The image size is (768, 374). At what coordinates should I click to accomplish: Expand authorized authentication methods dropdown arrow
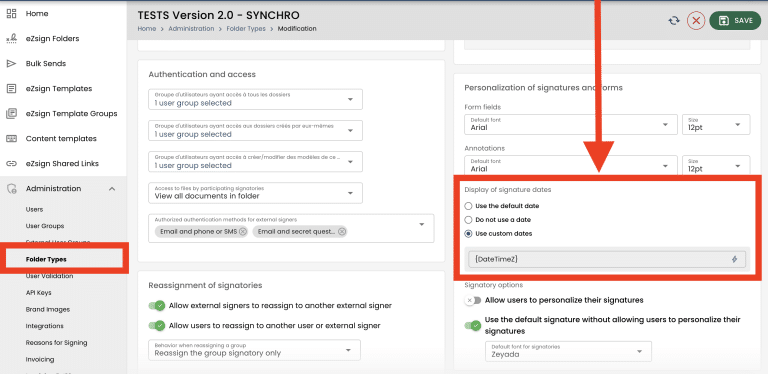(422, 224)
